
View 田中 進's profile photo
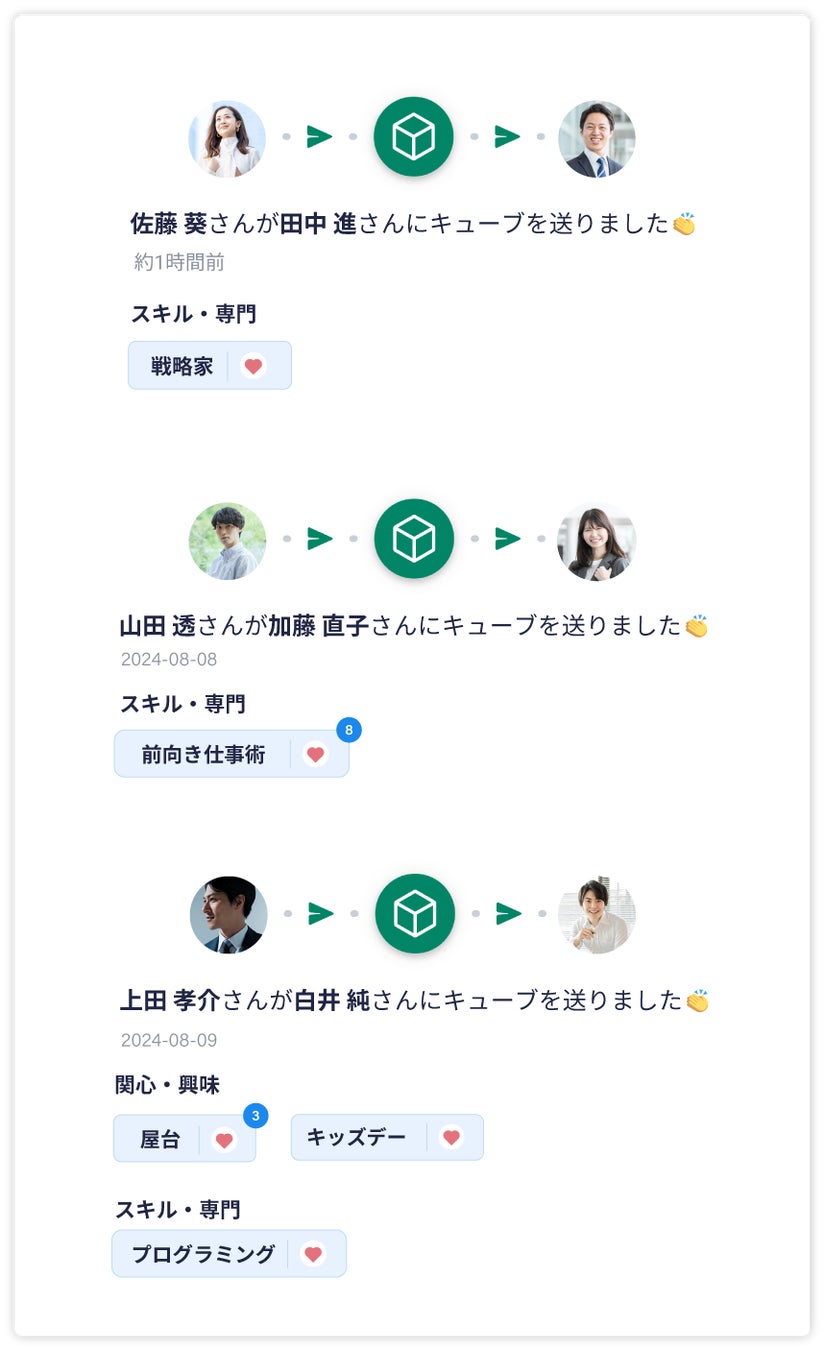point(596,139)
